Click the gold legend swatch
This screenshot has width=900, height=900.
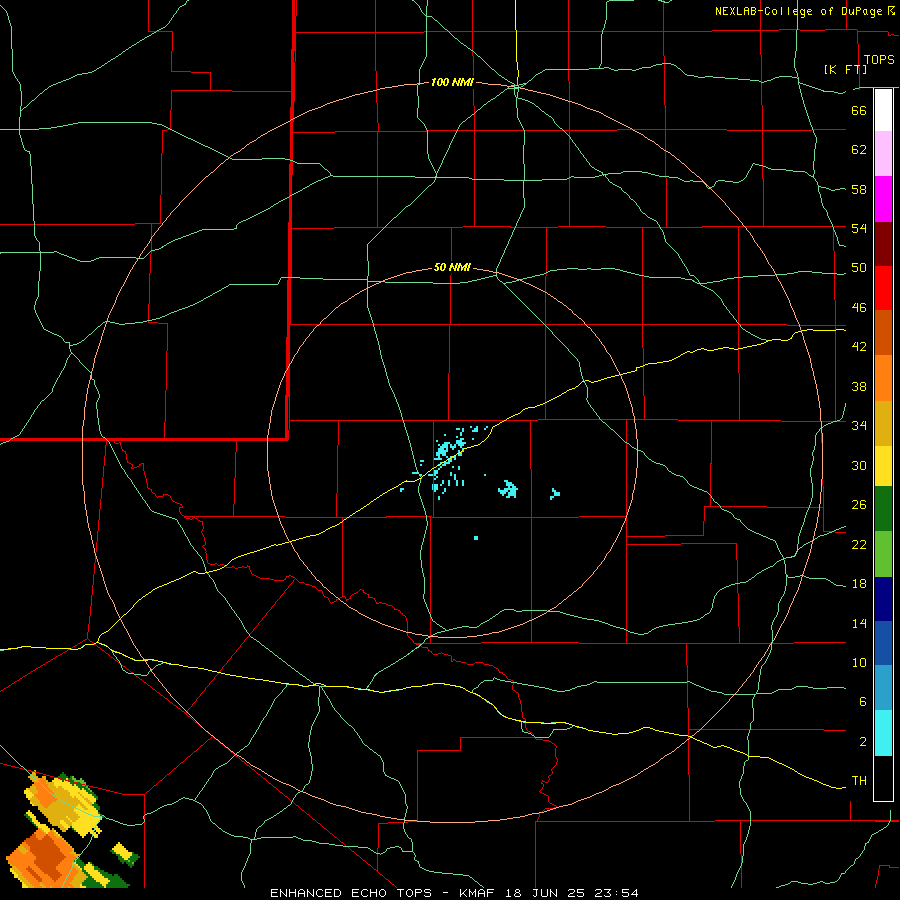coord(883,423)
